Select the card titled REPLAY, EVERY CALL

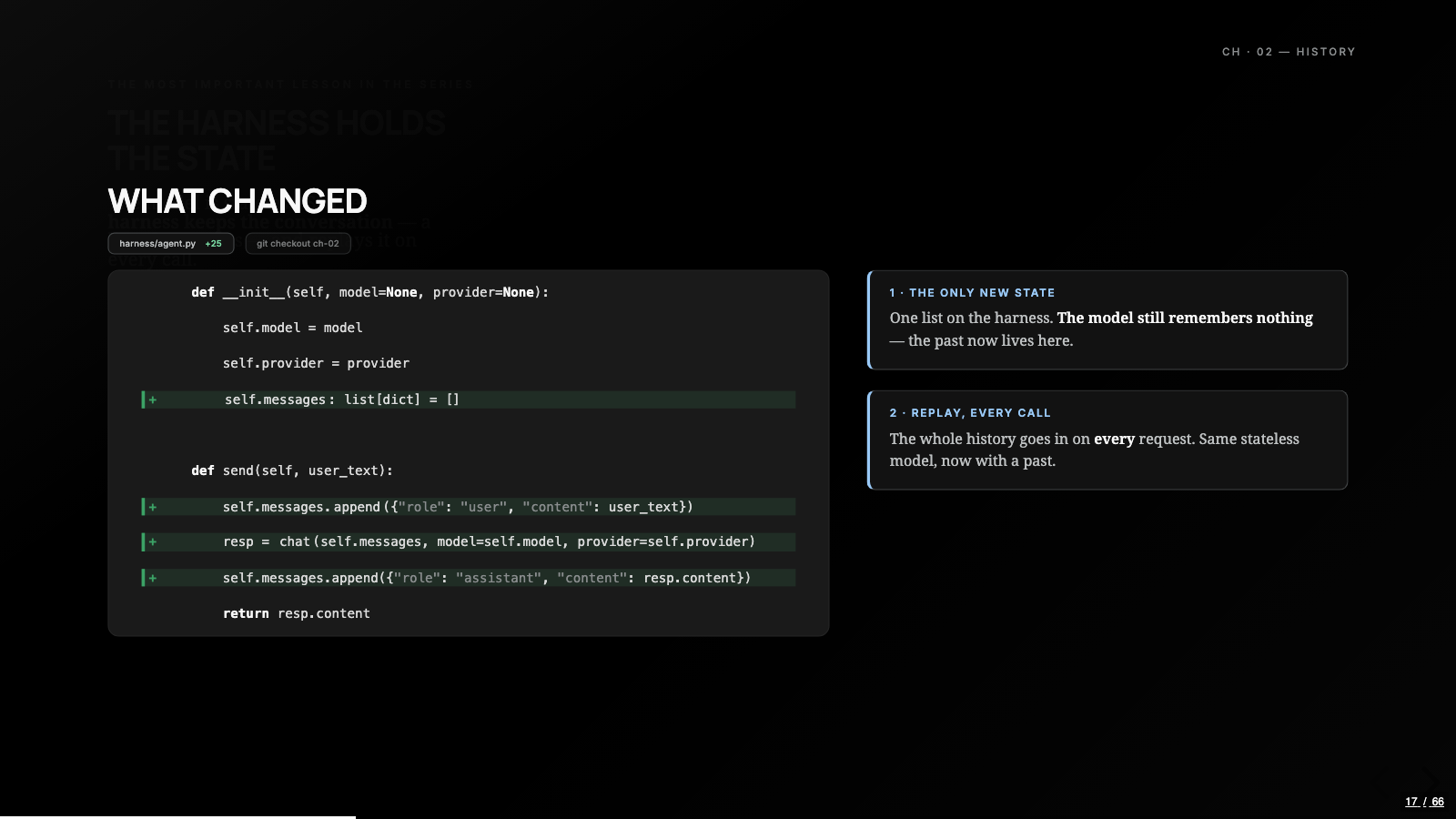[x=1107, y=440]
